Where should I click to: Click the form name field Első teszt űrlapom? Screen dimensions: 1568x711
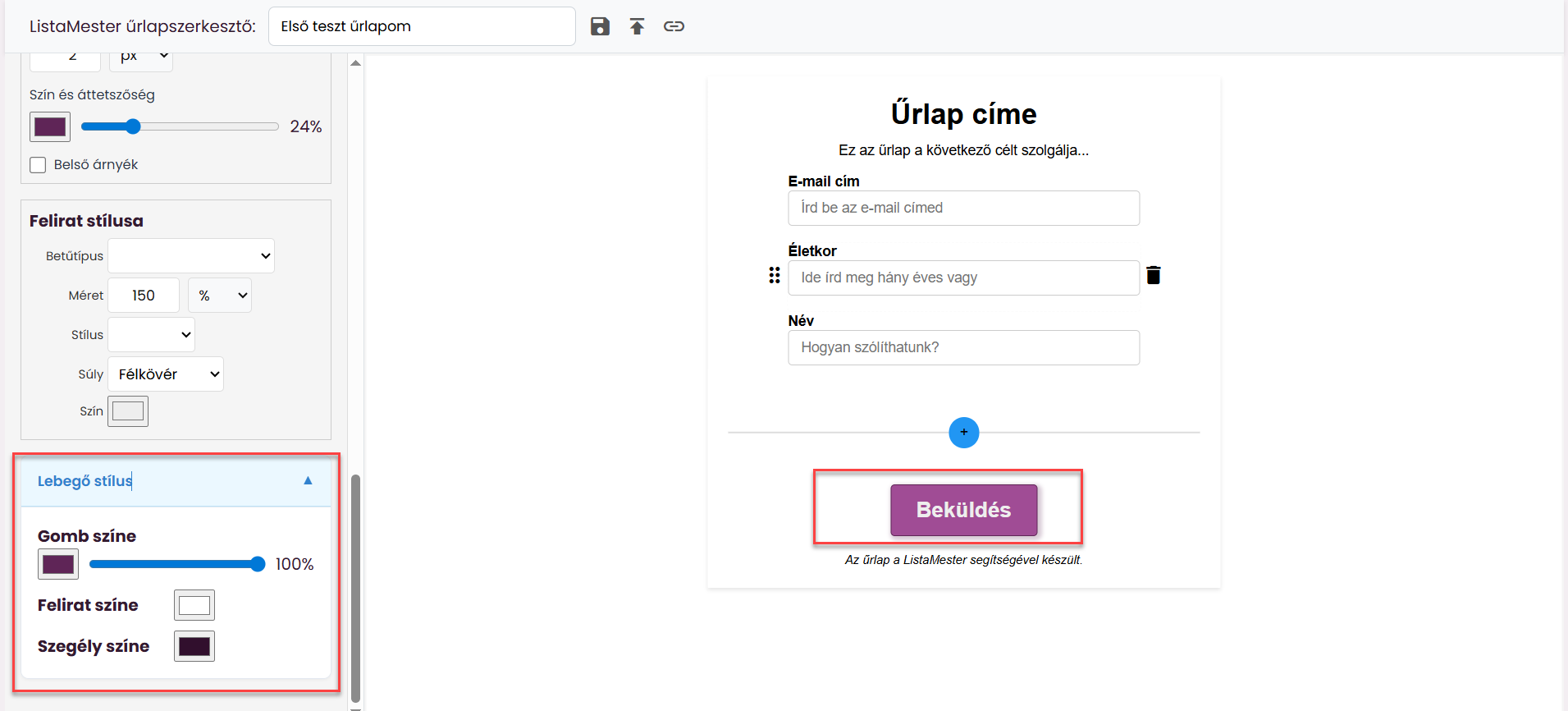coord(422,26)
